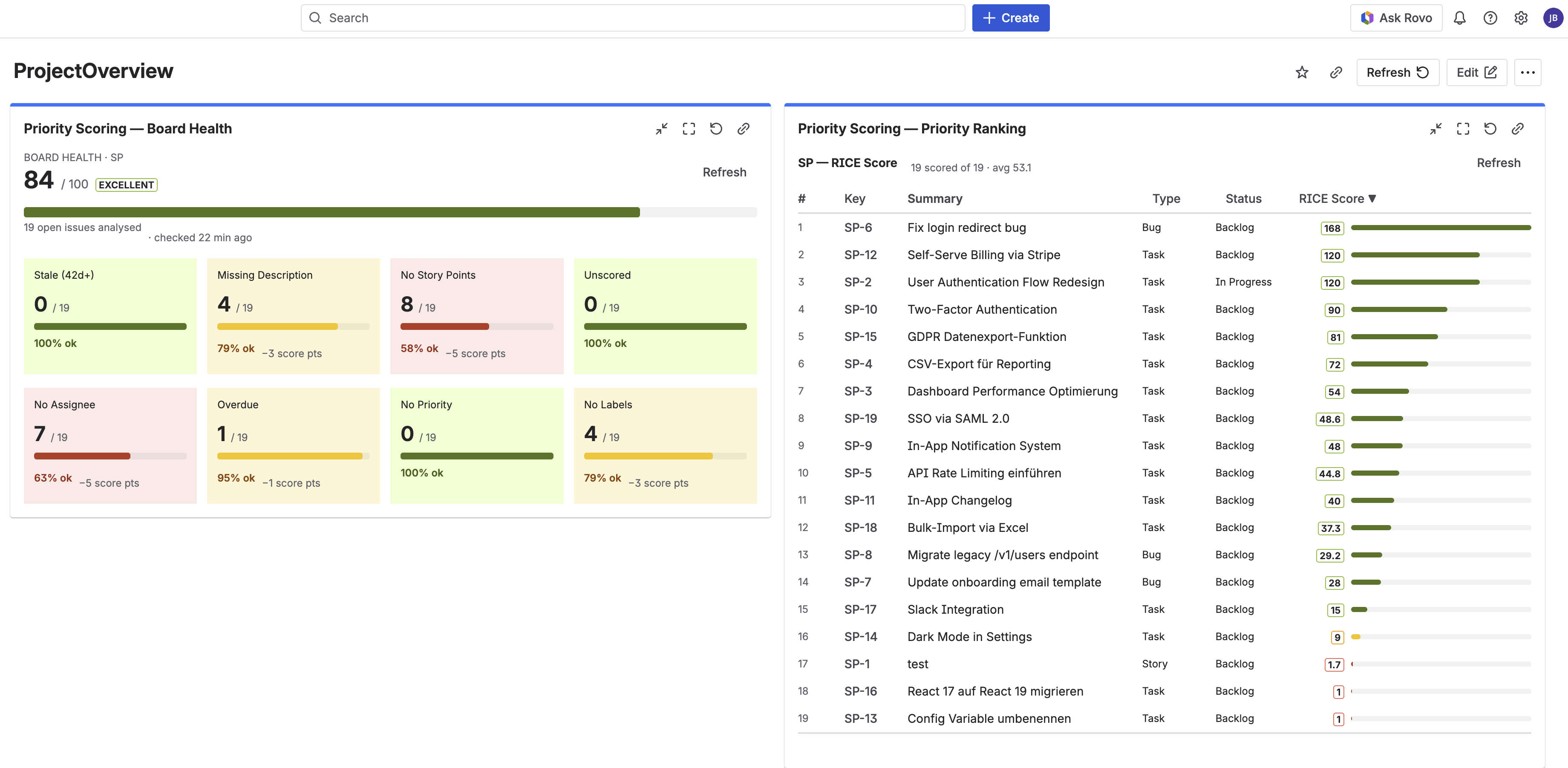Open help via question mark icon
The image size is (1568, 768).
tap(1490, 17)
